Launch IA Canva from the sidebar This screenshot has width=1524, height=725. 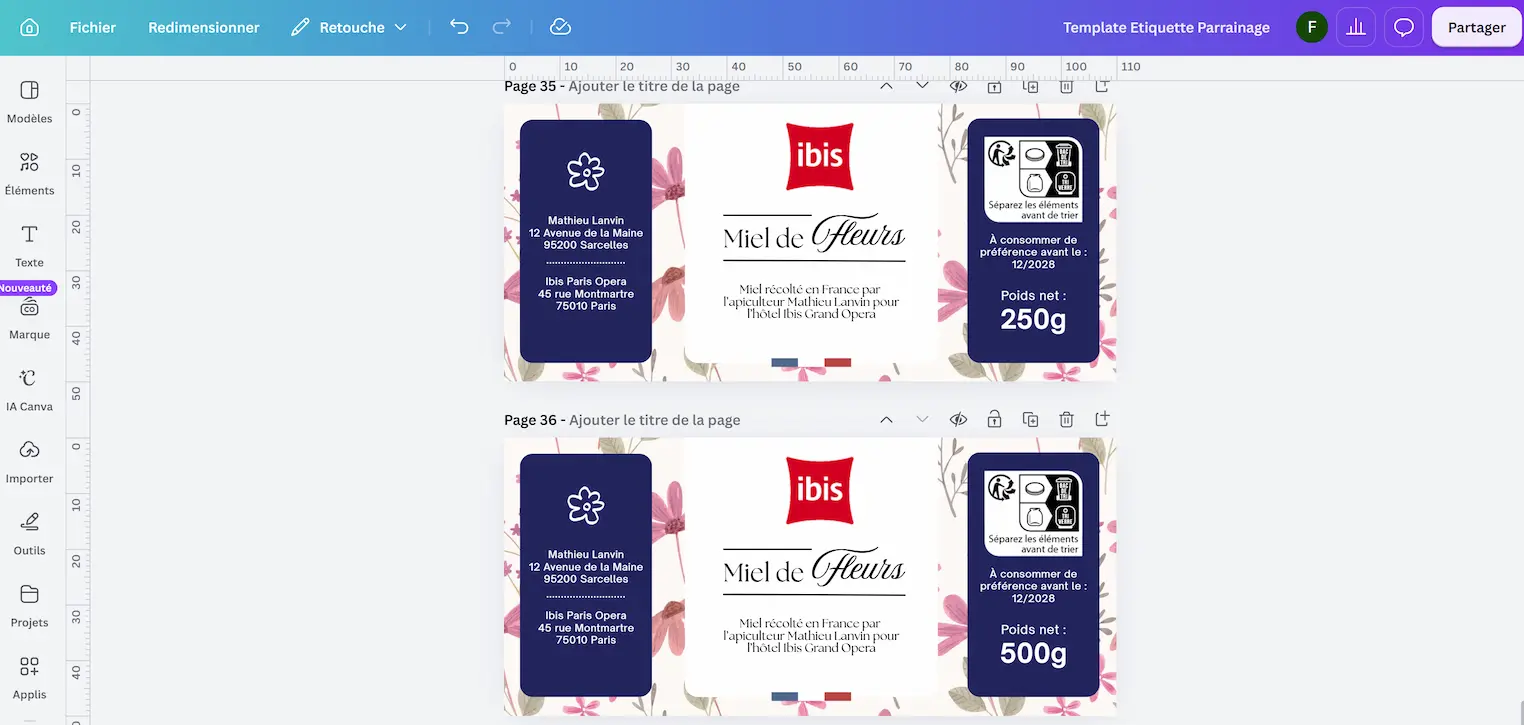(x=29, y=391)
